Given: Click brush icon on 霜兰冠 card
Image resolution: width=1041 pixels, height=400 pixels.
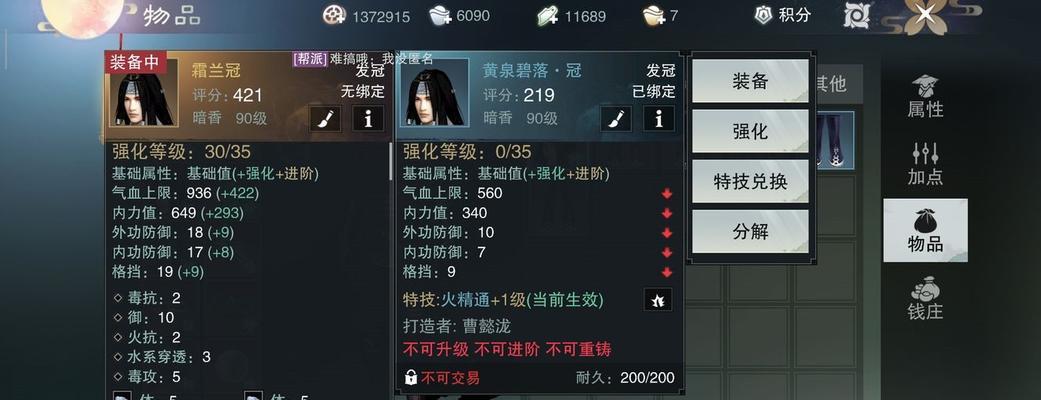Looking at the screenshot, I should tap(327, 118).
